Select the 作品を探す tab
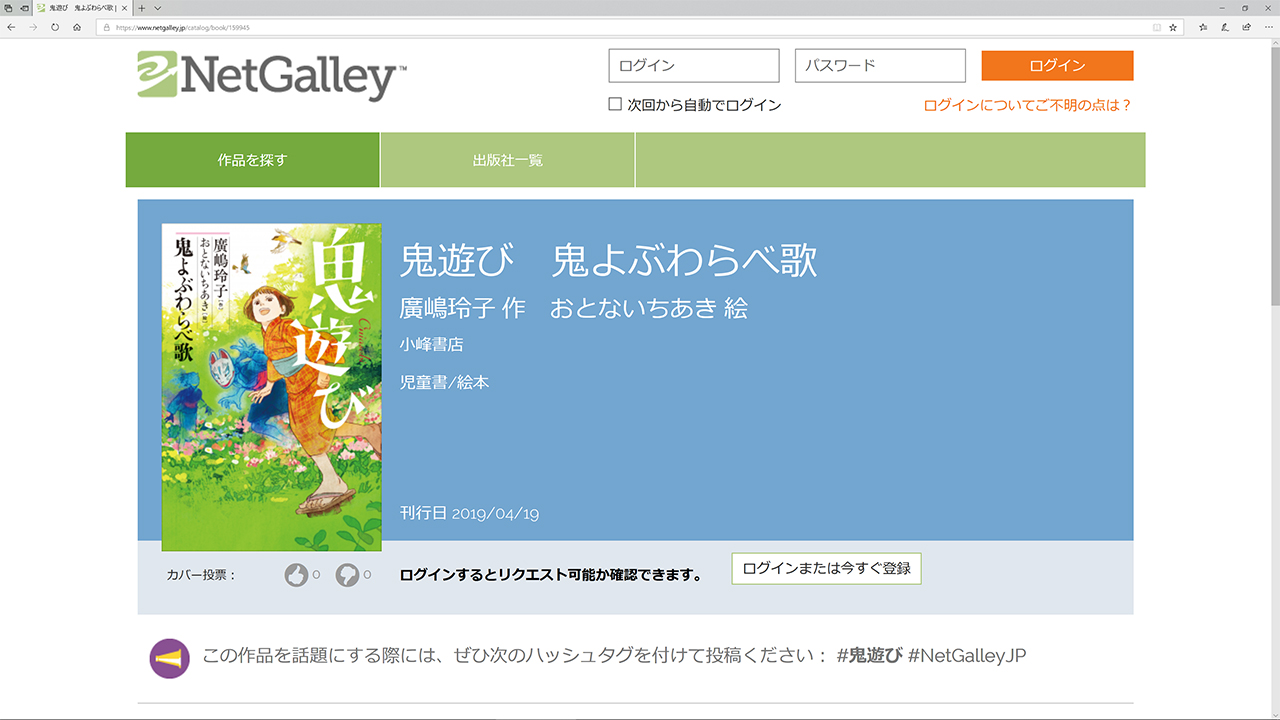The width and height of the screenshot is (1280, 720). 252,160
